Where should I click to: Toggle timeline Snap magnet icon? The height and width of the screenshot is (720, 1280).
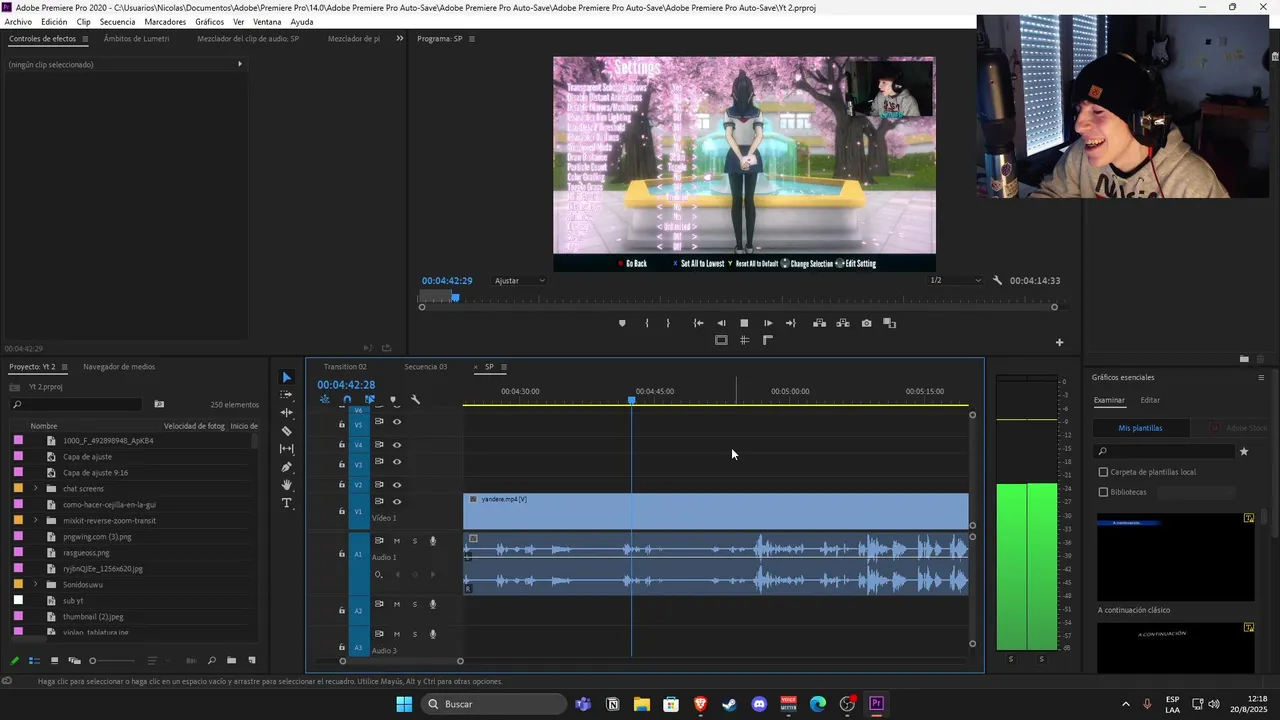click(347, 400)
